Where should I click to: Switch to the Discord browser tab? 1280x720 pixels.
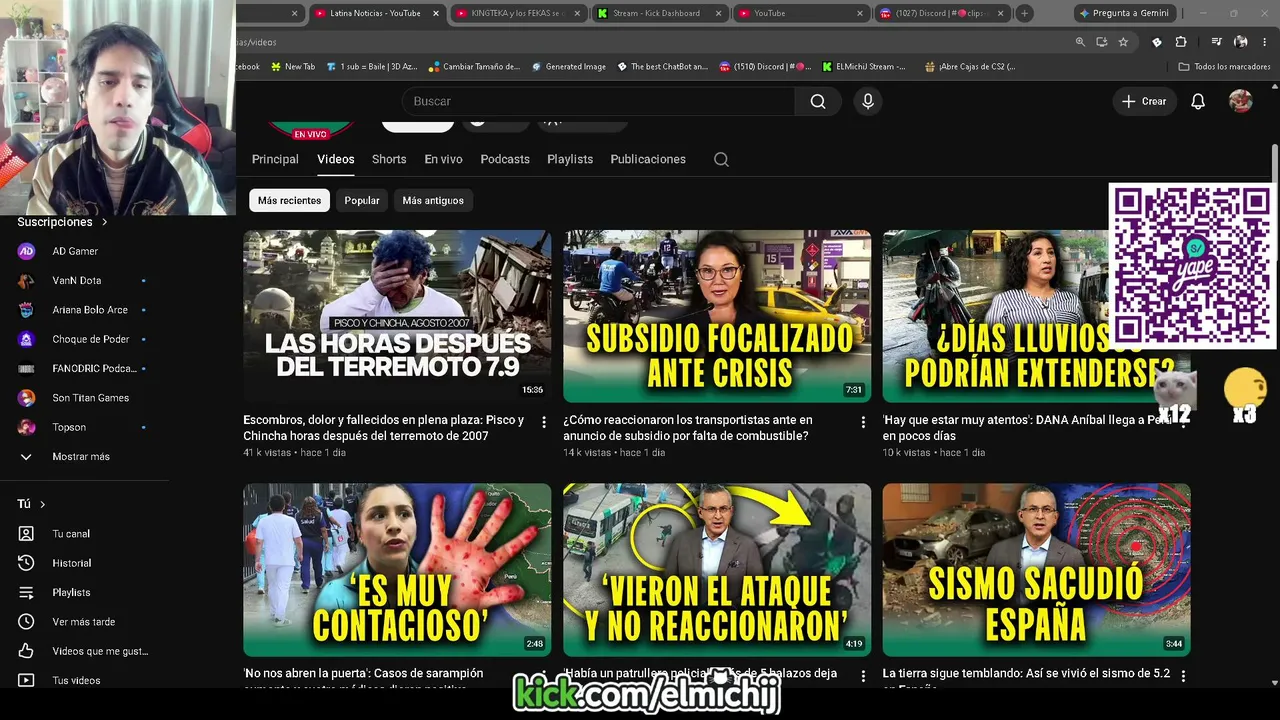tap(941, 13)
